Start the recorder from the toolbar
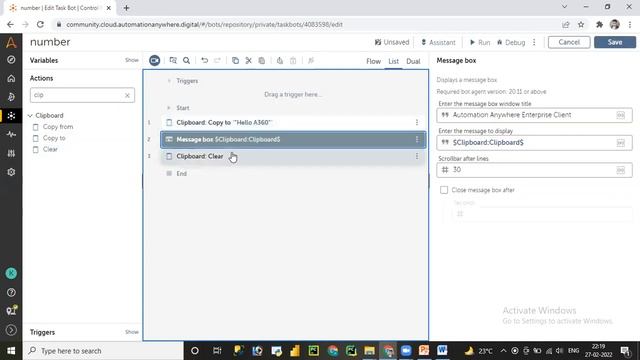 154,60
